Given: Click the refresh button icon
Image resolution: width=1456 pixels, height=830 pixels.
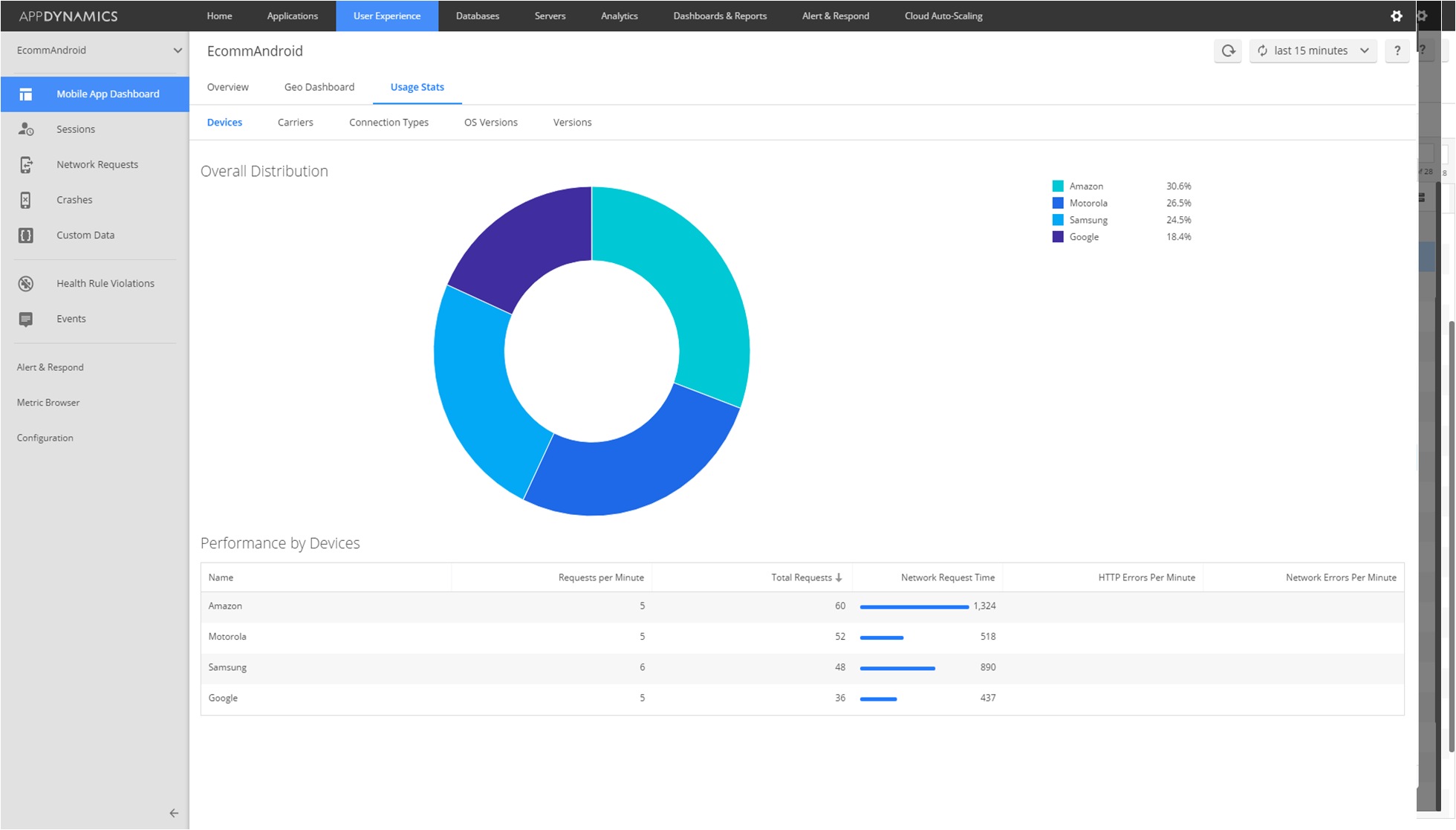Looking at the screenshot, I should (1228, 51).
